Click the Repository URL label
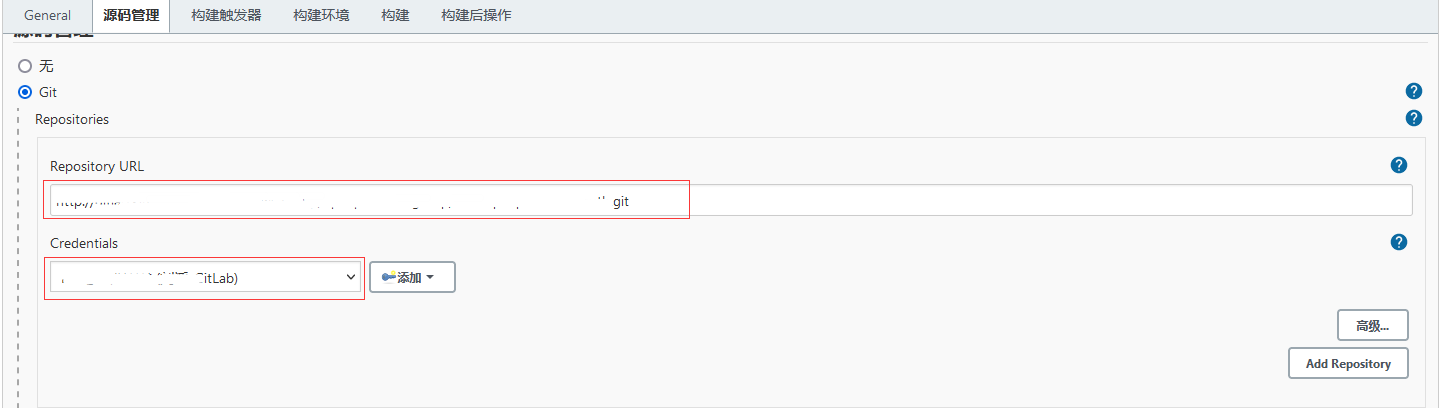The image size is (1440, 408). (97, 166)
